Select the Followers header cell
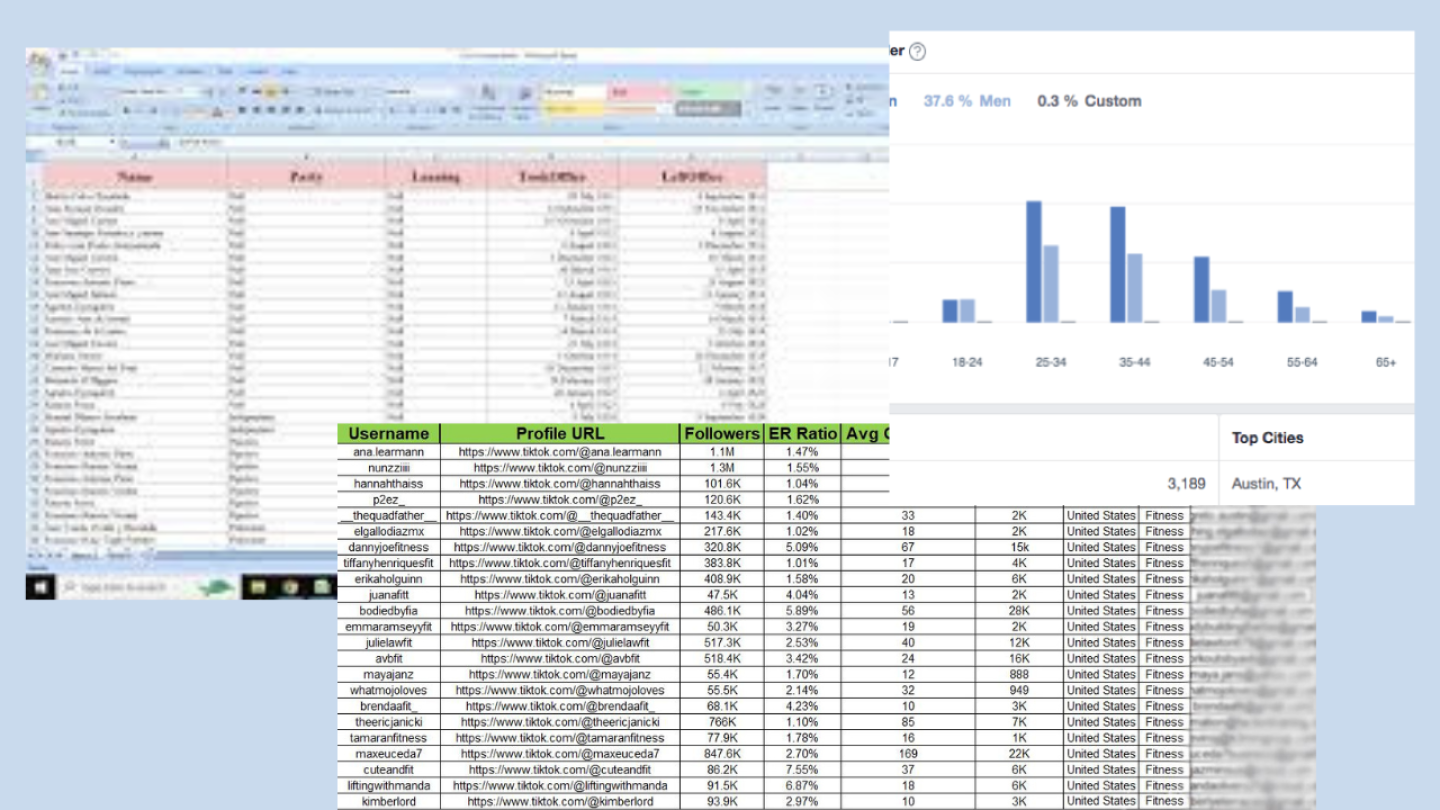1440x810 pixels. [722, 434]
